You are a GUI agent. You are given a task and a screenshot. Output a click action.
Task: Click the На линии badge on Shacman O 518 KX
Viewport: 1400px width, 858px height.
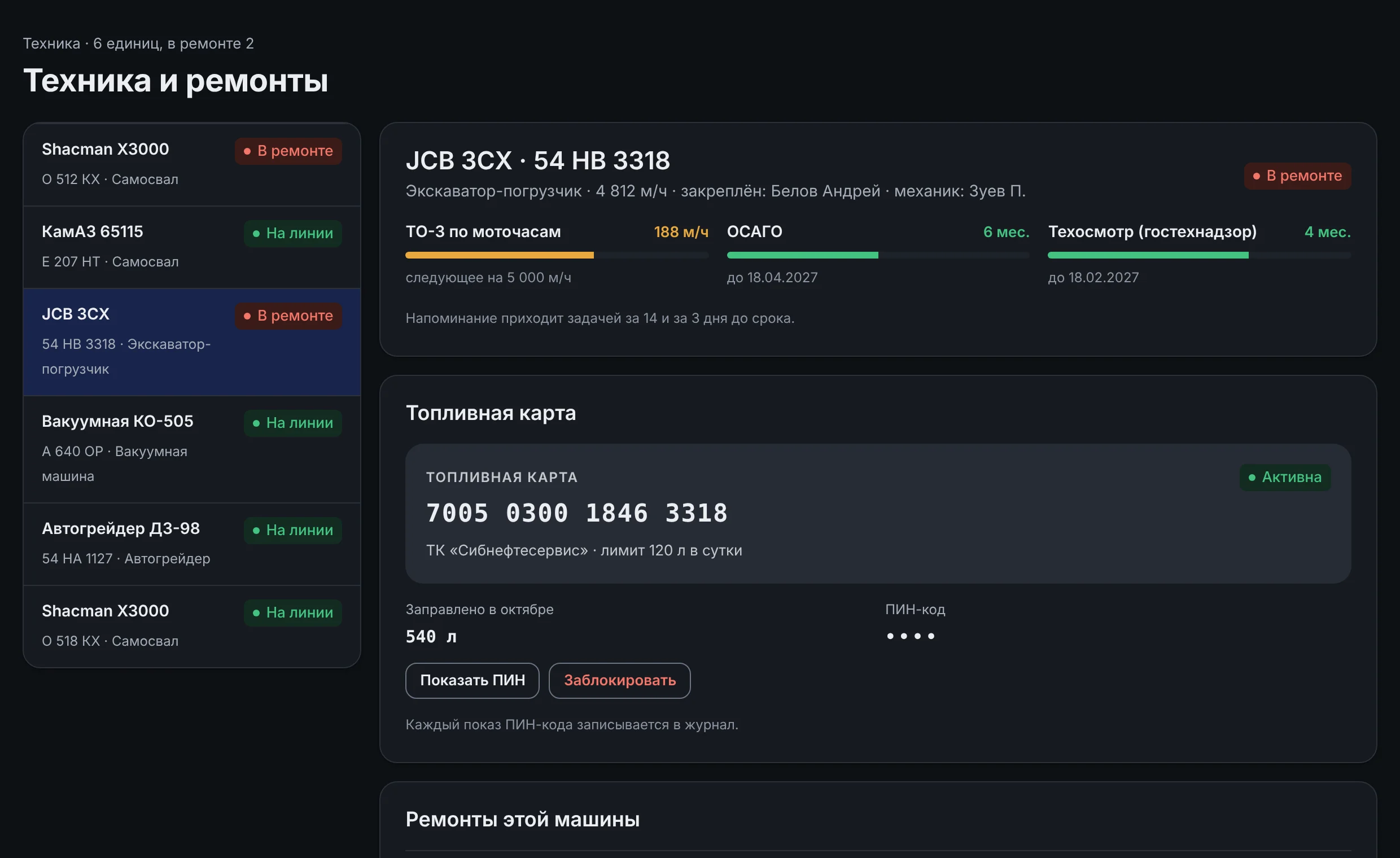point(292,613)
